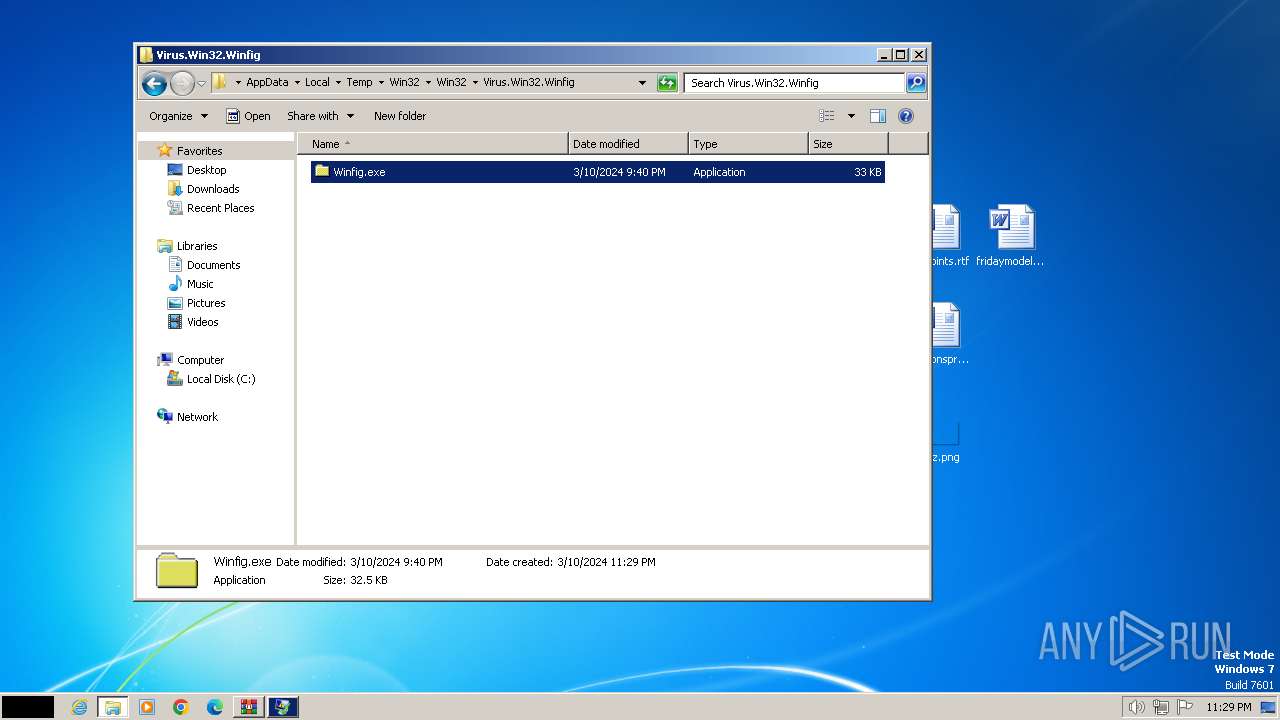The height and width of the screenshot is (720, 1280).
Task: Click the Search Virus.Win32.Winfig field
Action: [795, 83]
